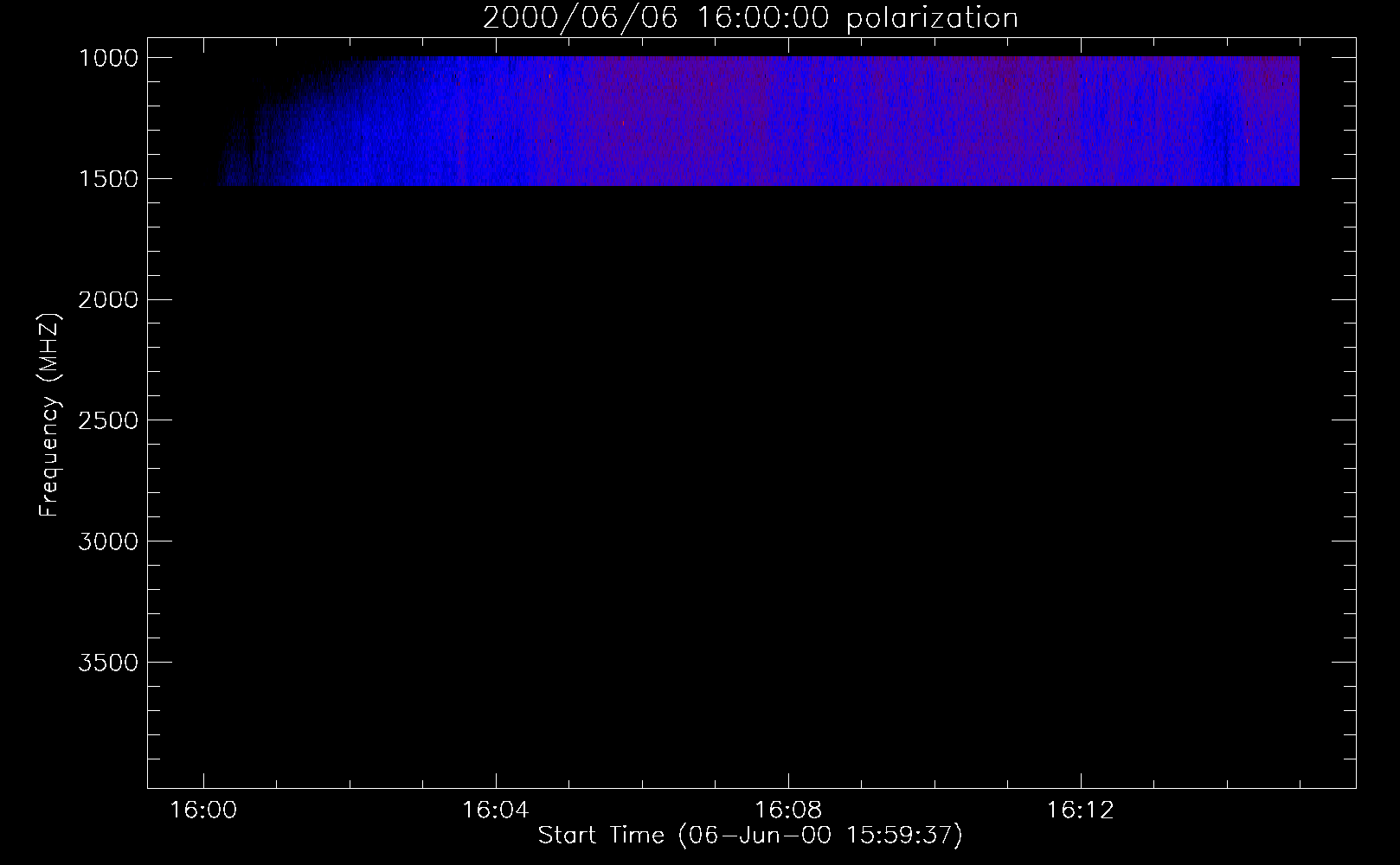
Task: Click the 1500 frequency tick label
Action: [x=108, y=179]
